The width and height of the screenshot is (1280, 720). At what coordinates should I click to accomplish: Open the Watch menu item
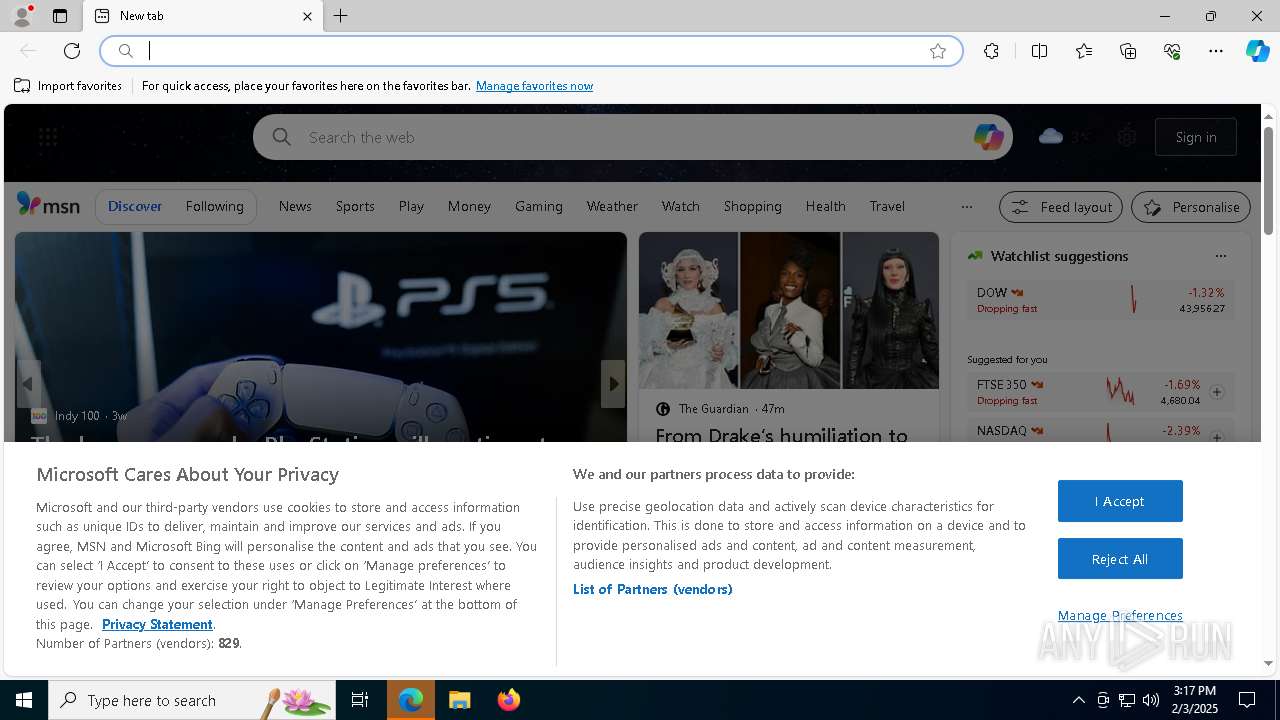(x=680, y=206)
